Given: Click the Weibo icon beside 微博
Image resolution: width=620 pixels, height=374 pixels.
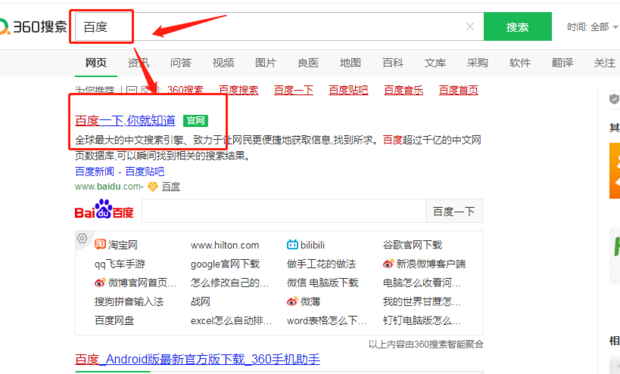Looking at the screenshot, I should (292, 302).
